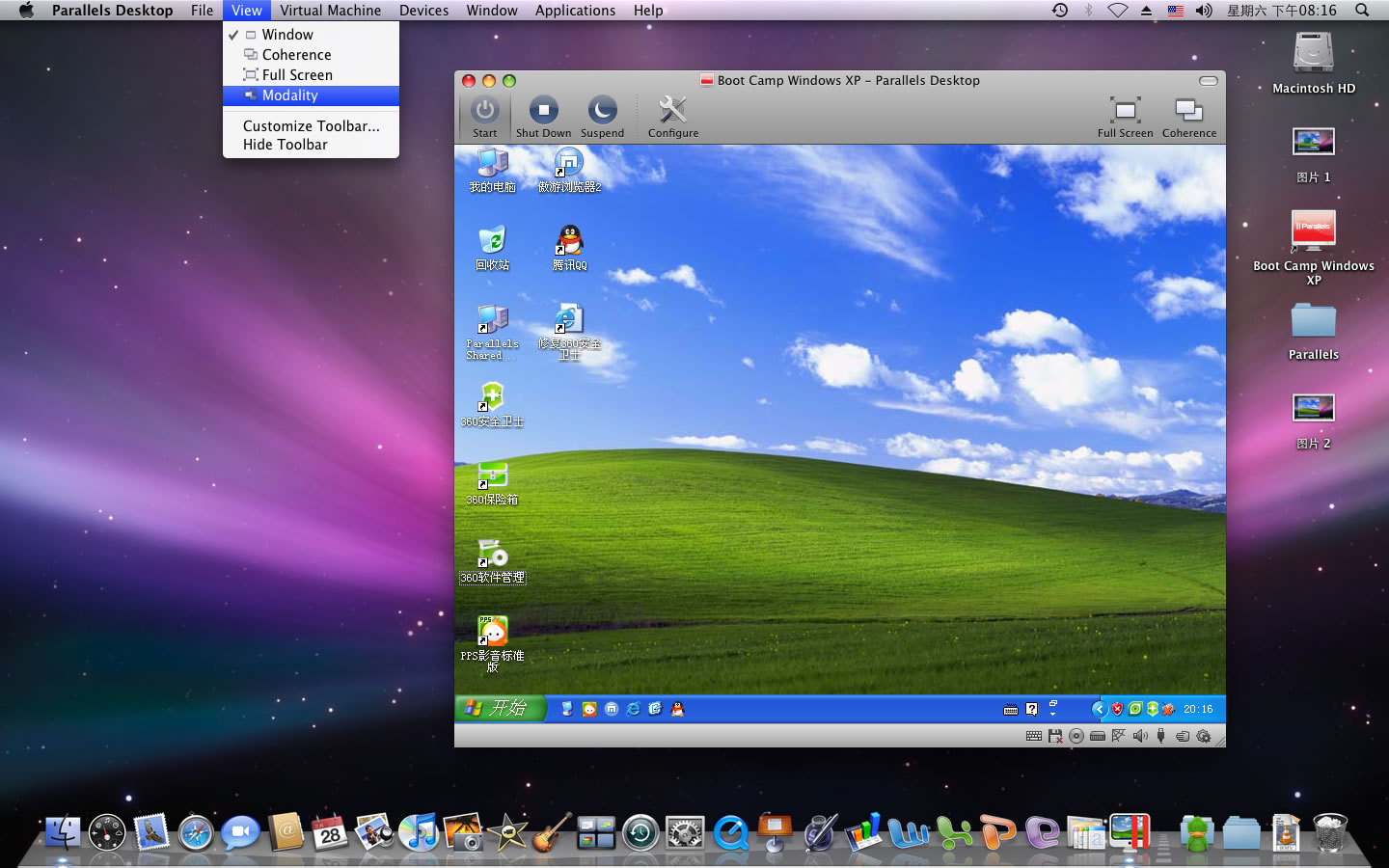Click the XP taskbar clock 20:16
Image resolution: width=1389 pixels, height=868 pixels.
tap(1198, 709)
